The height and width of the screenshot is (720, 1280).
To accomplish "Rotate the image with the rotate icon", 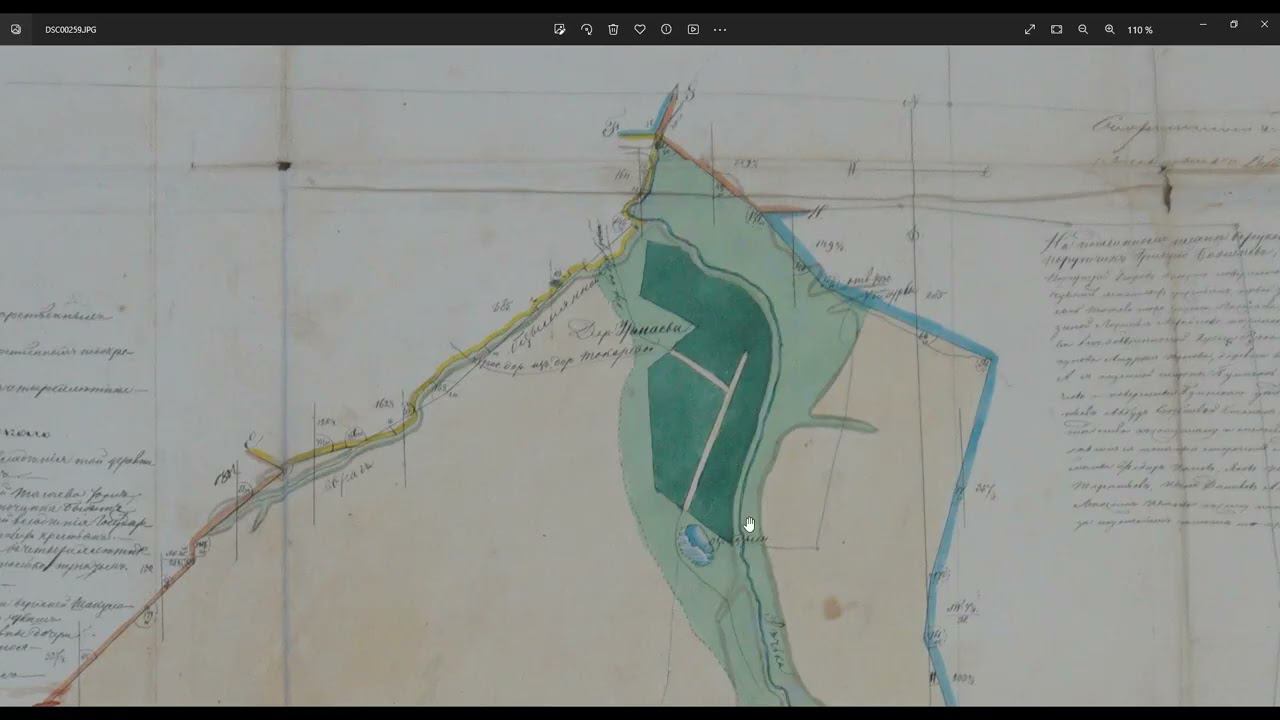I will tap(587, 30).
